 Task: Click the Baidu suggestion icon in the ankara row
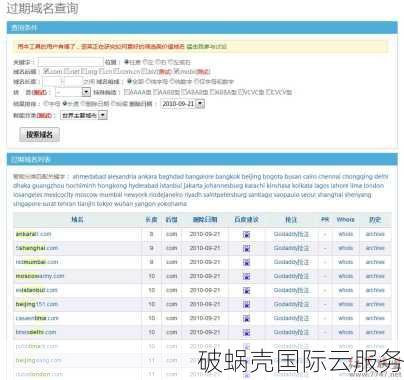coord(246,234)
